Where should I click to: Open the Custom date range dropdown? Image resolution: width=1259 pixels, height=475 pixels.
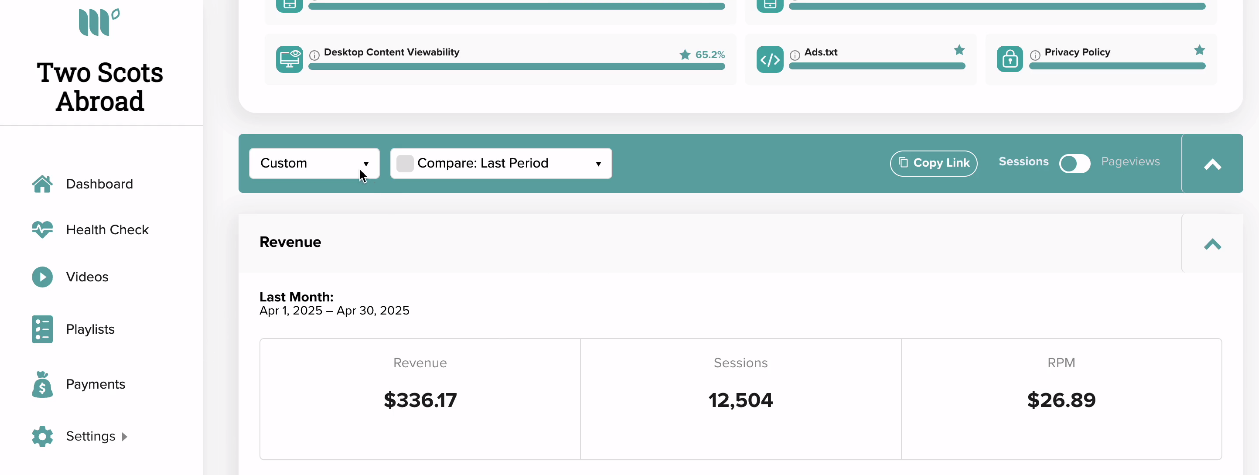coord(314,163)
